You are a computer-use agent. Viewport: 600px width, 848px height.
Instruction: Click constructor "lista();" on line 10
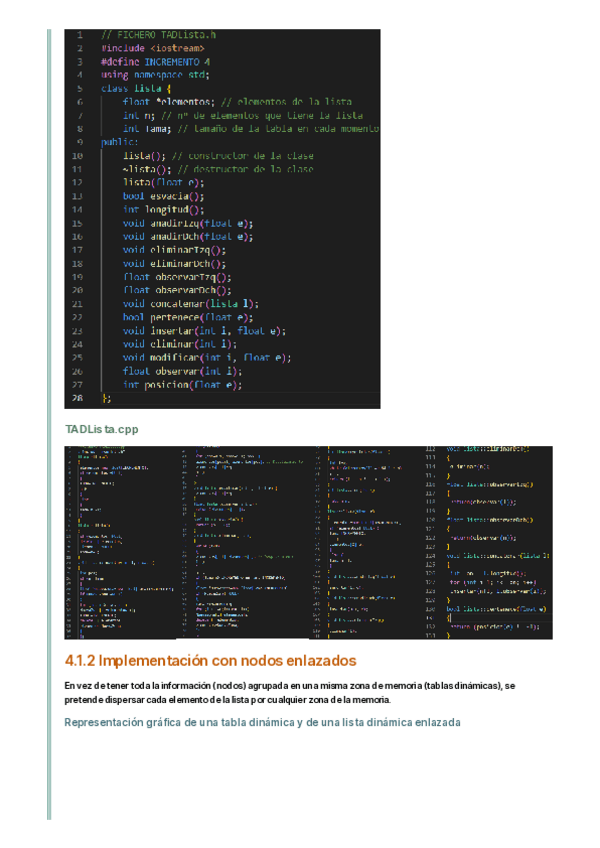[x=144, y=156]
